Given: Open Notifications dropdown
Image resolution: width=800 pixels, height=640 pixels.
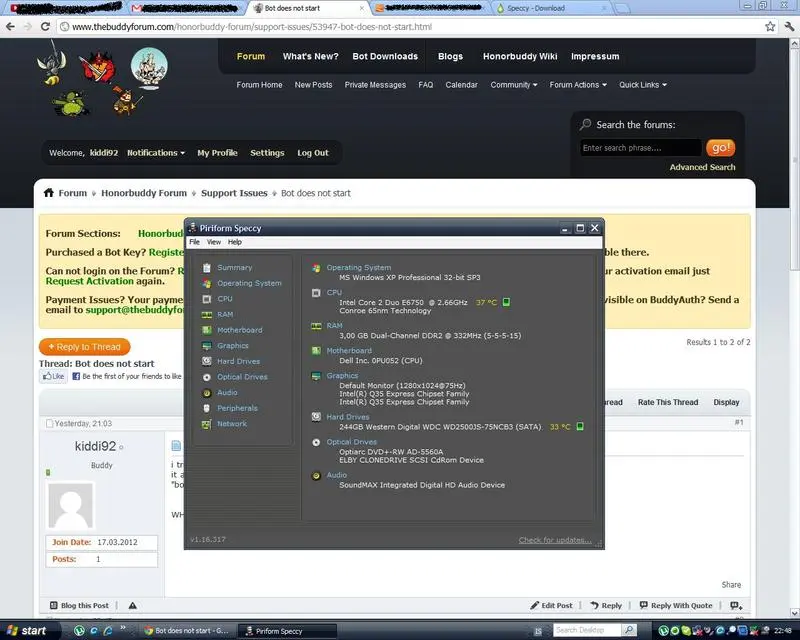Looking at the screenshot, I should pyautogui.click(x=156, y=153).
